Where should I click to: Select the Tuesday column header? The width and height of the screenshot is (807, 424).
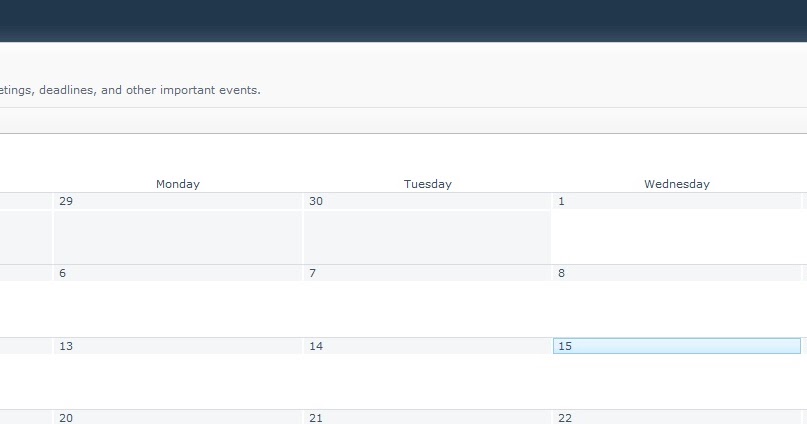click(427, 184)
